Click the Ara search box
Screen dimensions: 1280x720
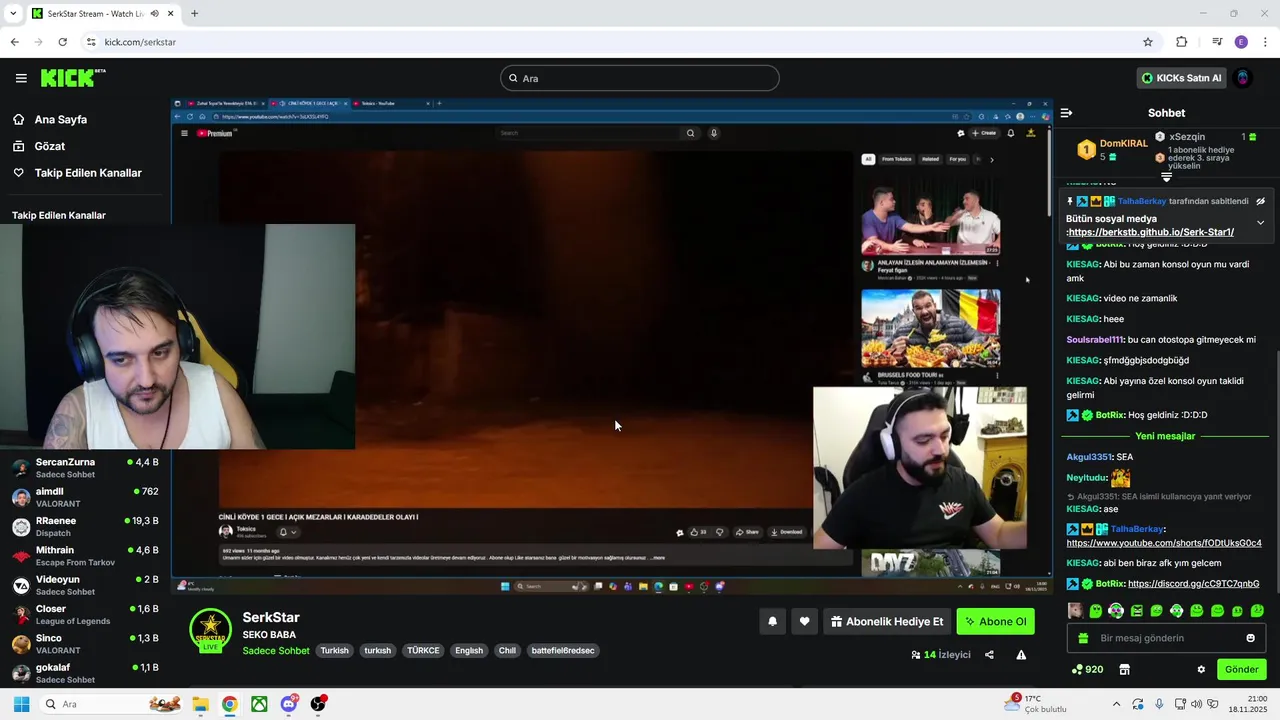640,78
